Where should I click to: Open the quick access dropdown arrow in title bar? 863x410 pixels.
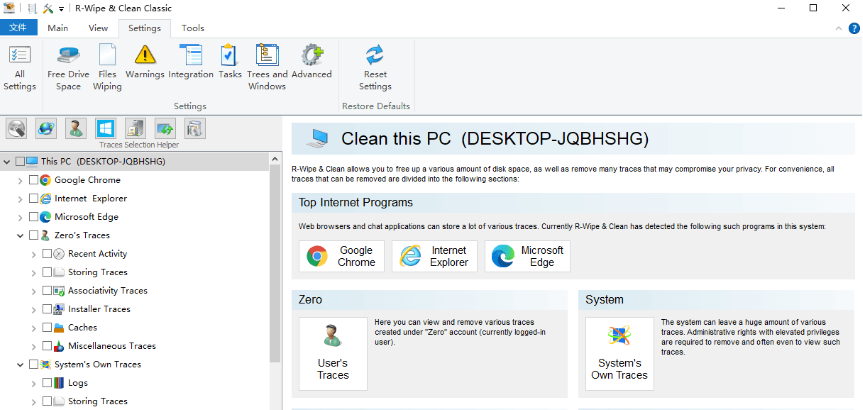[61, 9]
